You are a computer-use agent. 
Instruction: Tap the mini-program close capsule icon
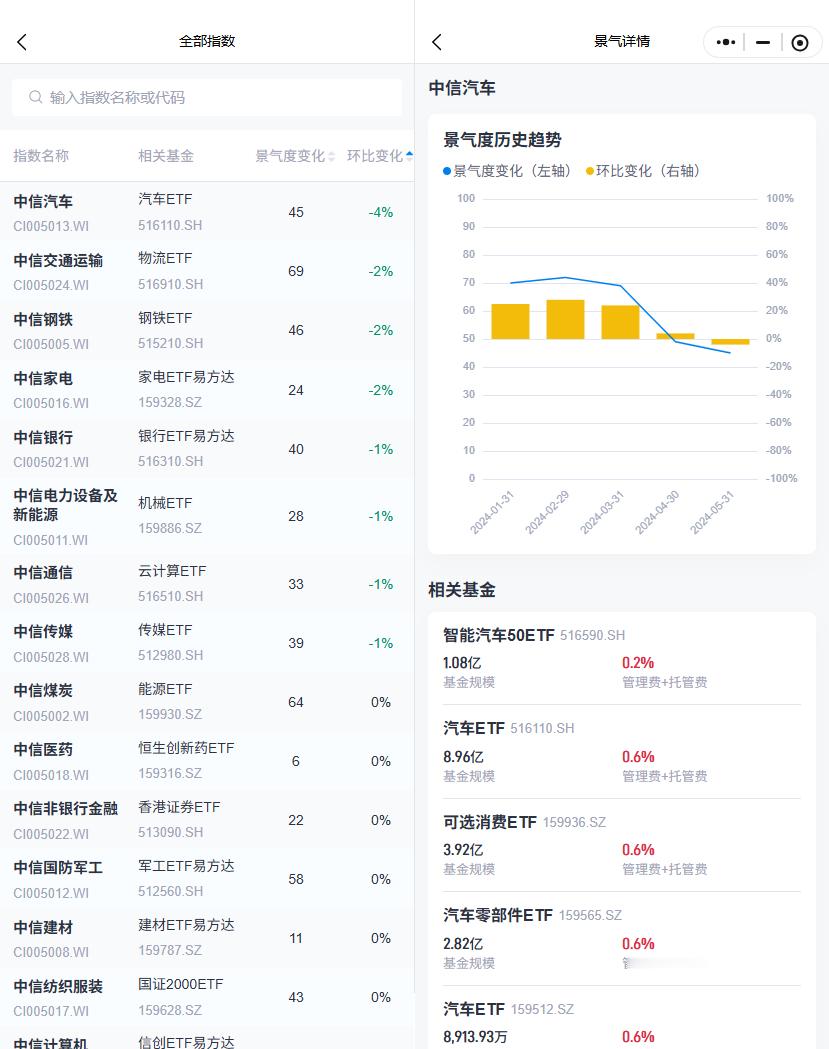tap(800, 42)
